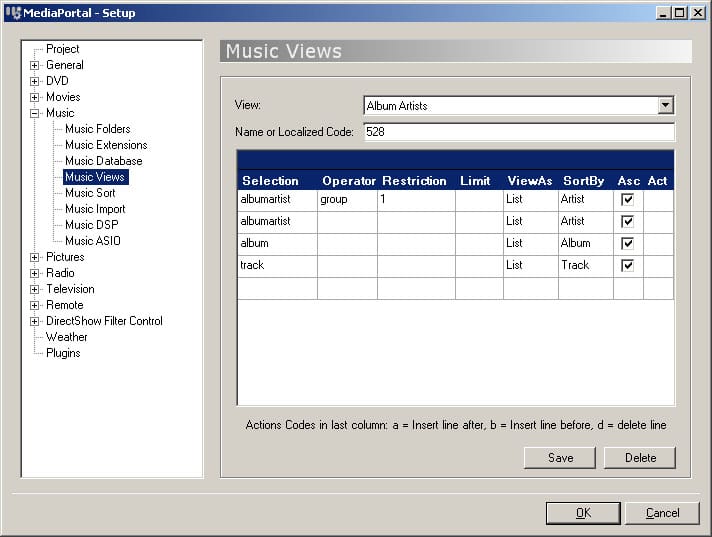Expand the DirectShow Filter Control node
712x537 pixels.
point(35,321)
